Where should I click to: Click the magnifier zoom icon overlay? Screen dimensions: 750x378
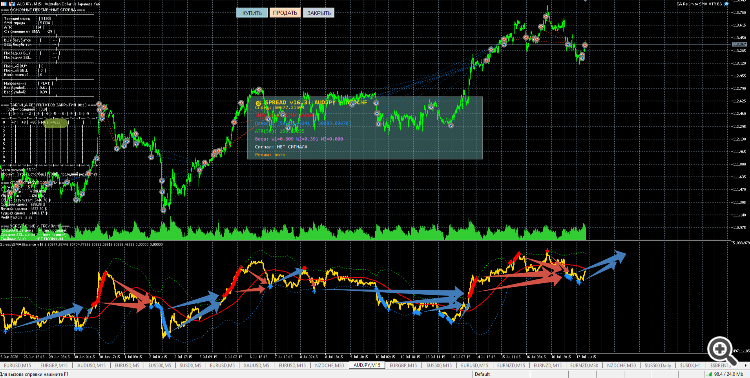pyautogui.click(x=723, y=350)
